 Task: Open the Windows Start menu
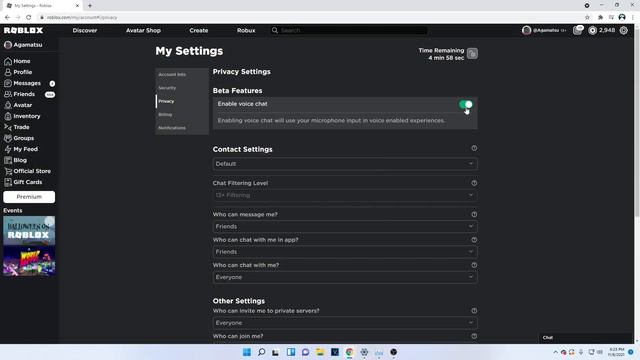pyautogui.click(x=247, y=352)
